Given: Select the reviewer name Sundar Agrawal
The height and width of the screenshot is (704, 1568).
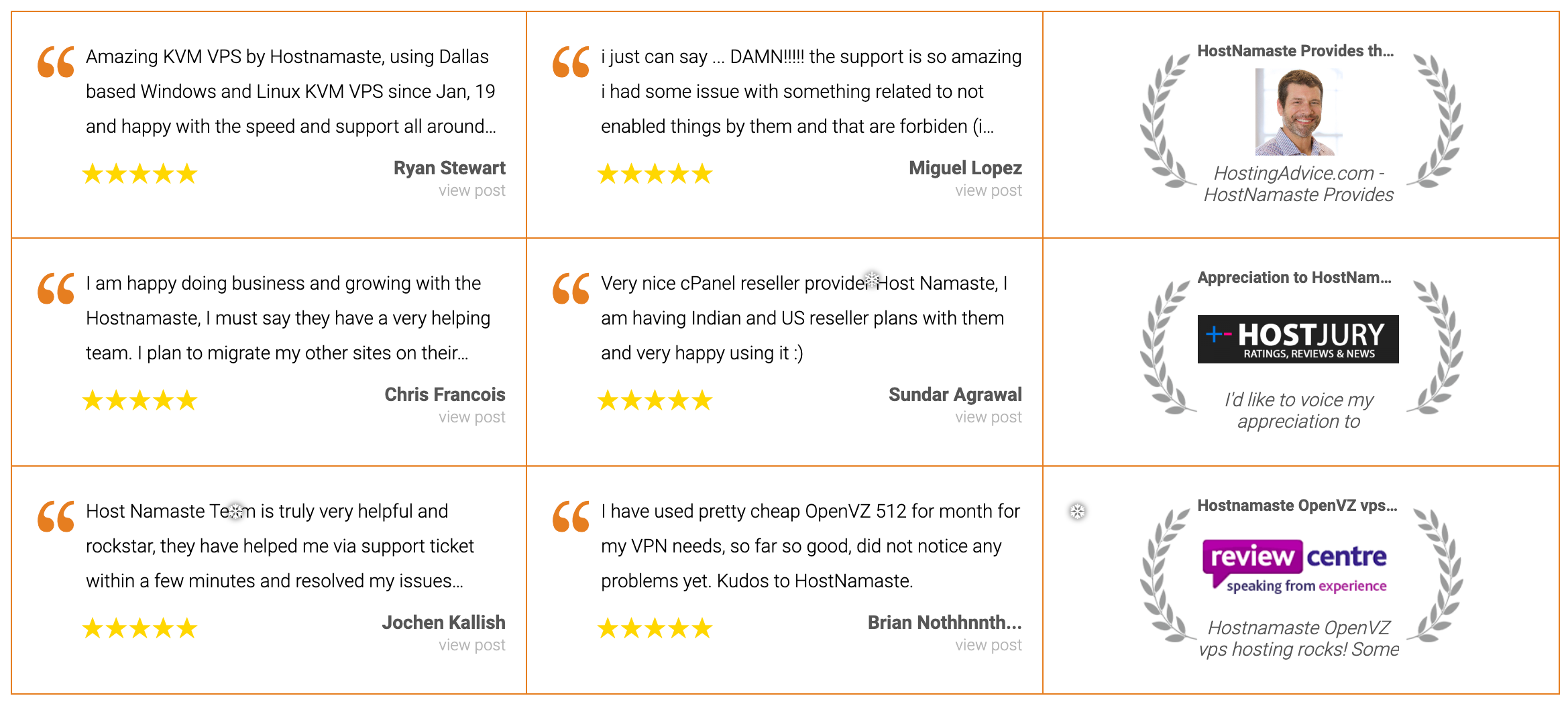Looking at the screenshot, I should pos(955,394).
